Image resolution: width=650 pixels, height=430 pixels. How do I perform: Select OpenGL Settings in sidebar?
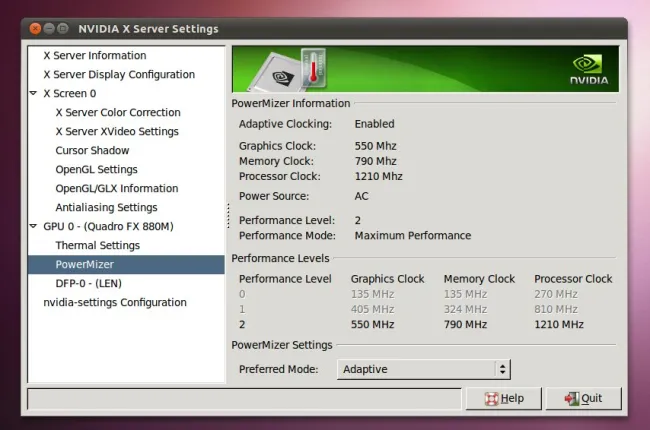(96, 170)
